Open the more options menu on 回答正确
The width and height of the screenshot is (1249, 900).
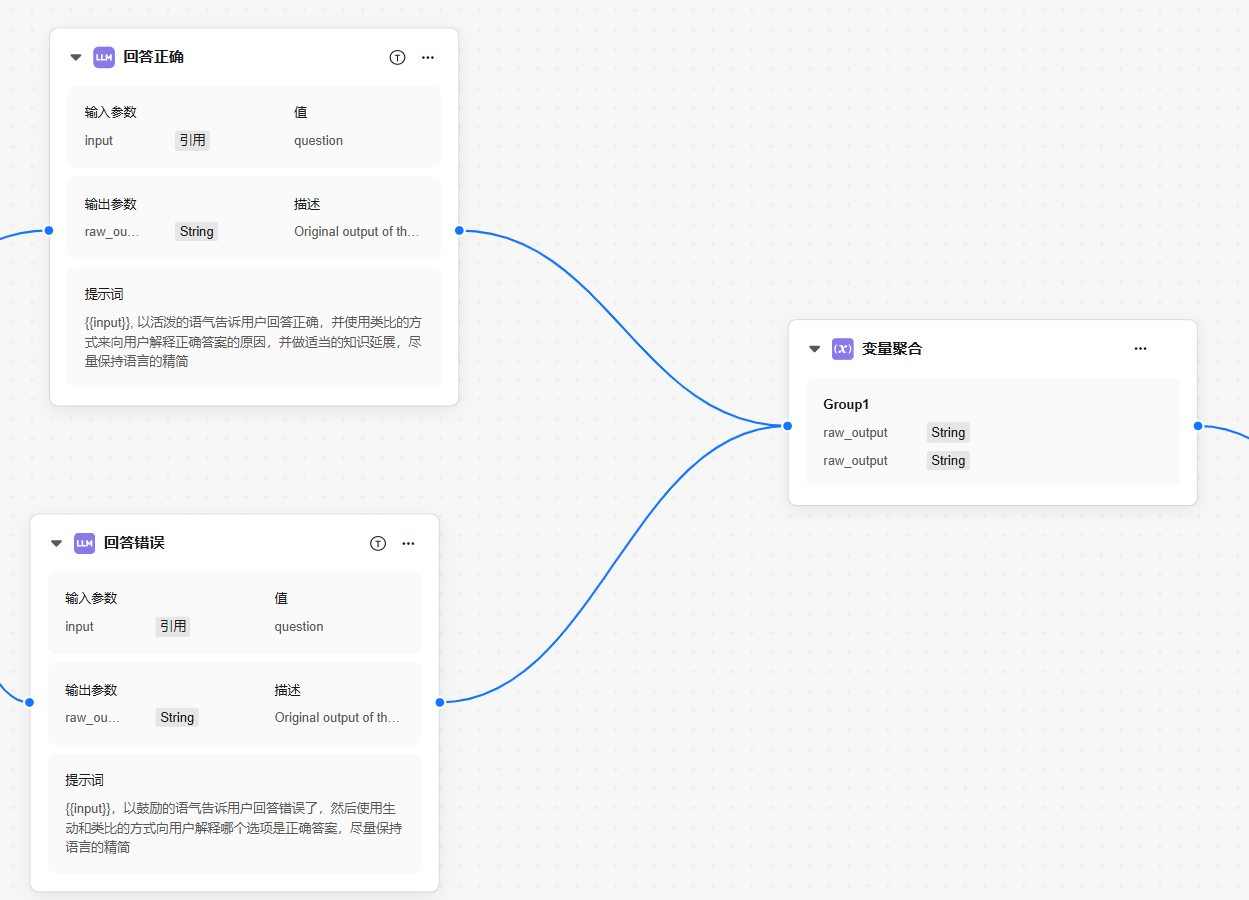coord(428,57)
